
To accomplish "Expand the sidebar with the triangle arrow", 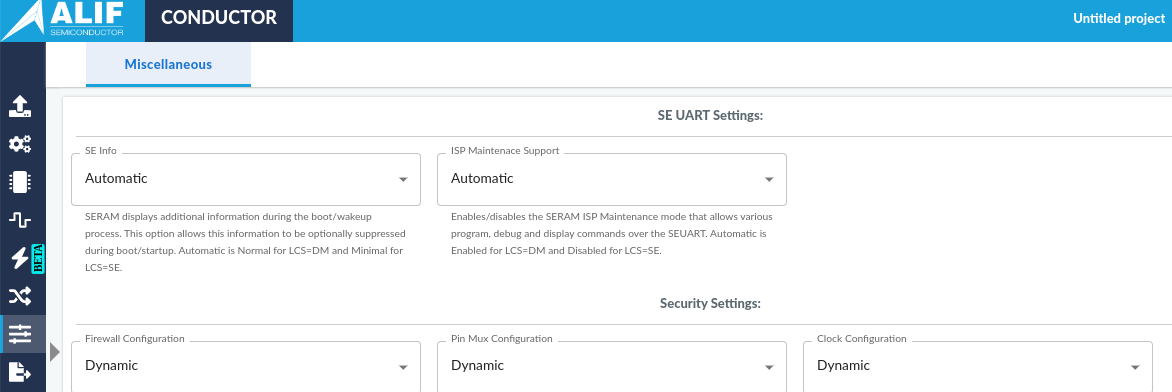I will pos(54,352).
